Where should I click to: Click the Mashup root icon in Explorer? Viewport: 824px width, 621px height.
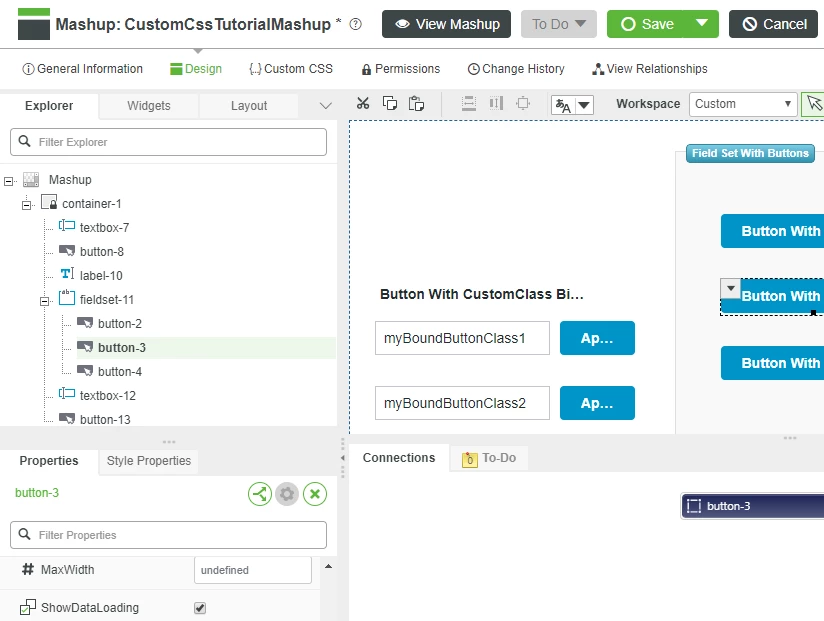click(31, 179)
